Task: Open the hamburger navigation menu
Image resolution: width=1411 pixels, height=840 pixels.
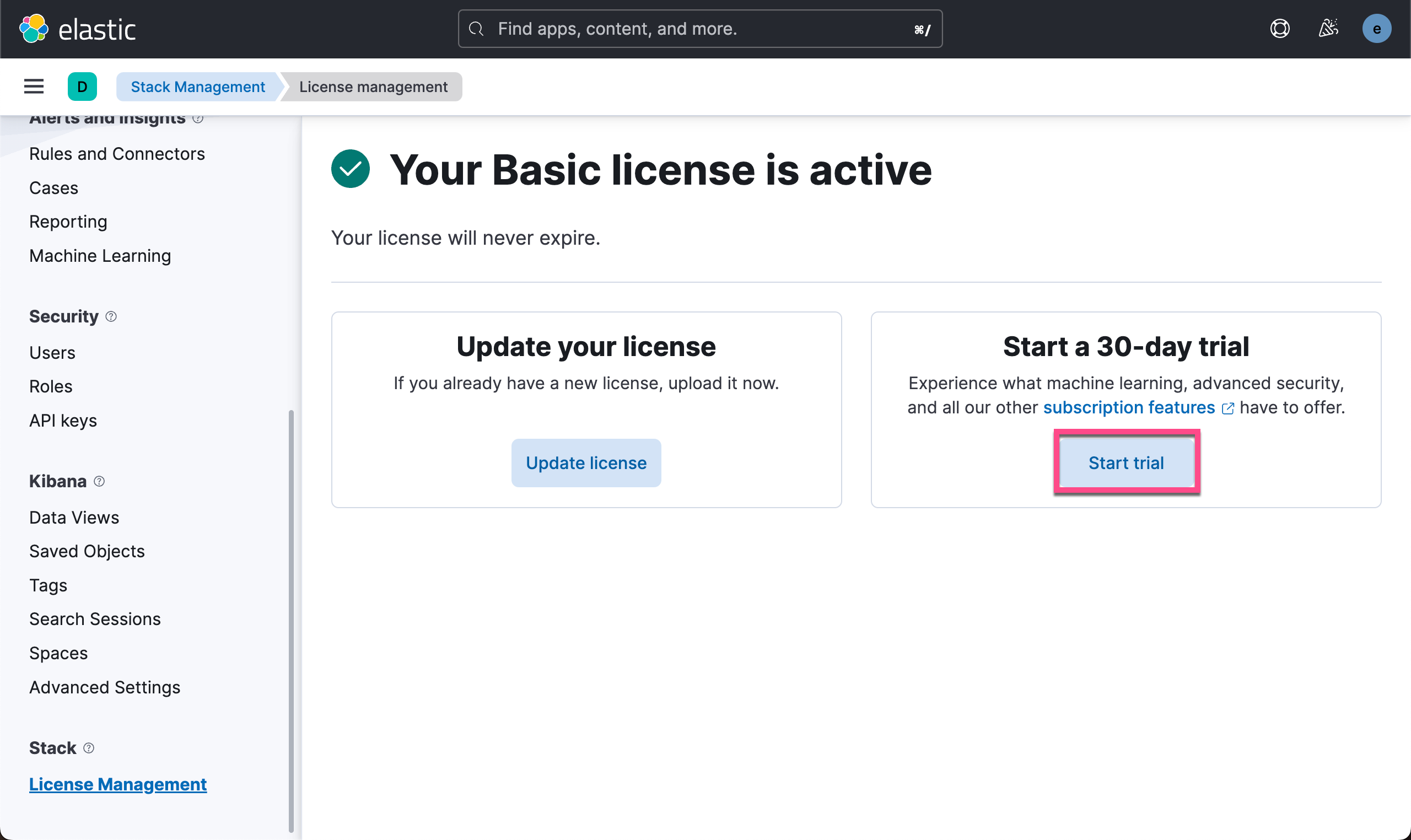Action: pos(34,87)
